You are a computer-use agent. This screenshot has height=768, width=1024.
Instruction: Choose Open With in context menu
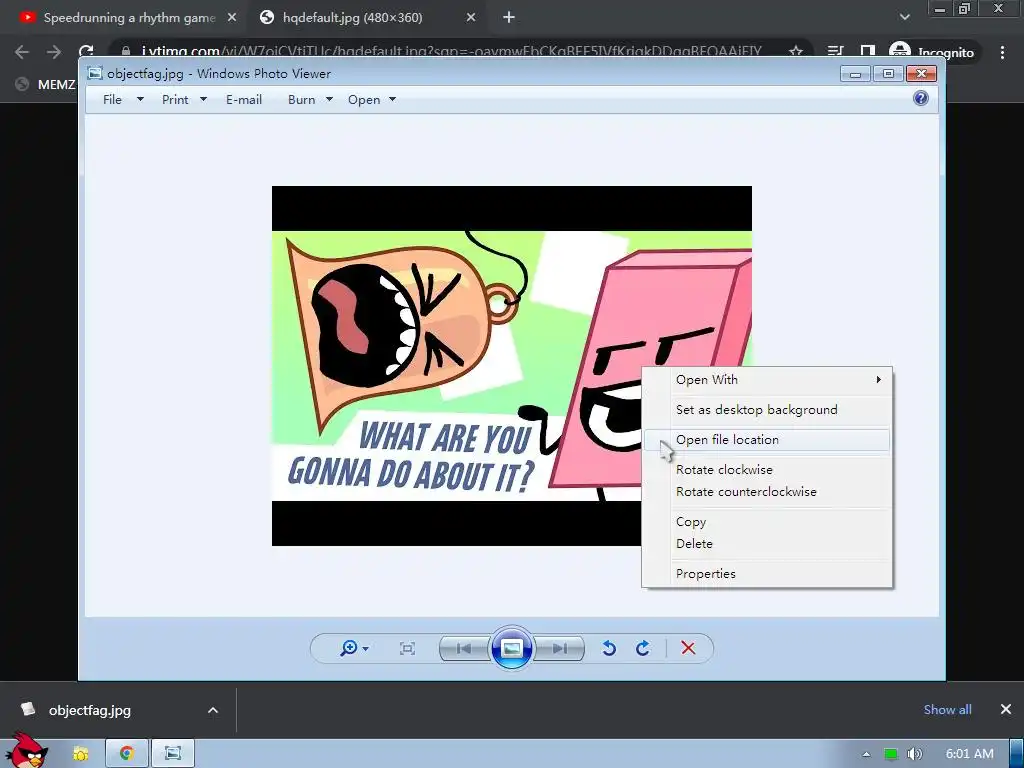[x=767, y=379]
